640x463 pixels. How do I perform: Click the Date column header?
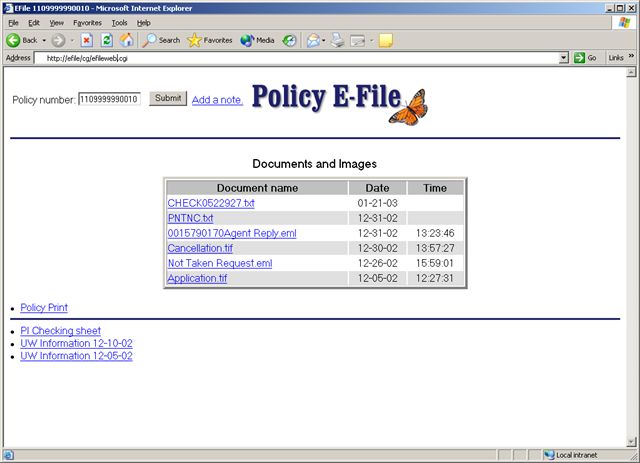coord(377,188)
